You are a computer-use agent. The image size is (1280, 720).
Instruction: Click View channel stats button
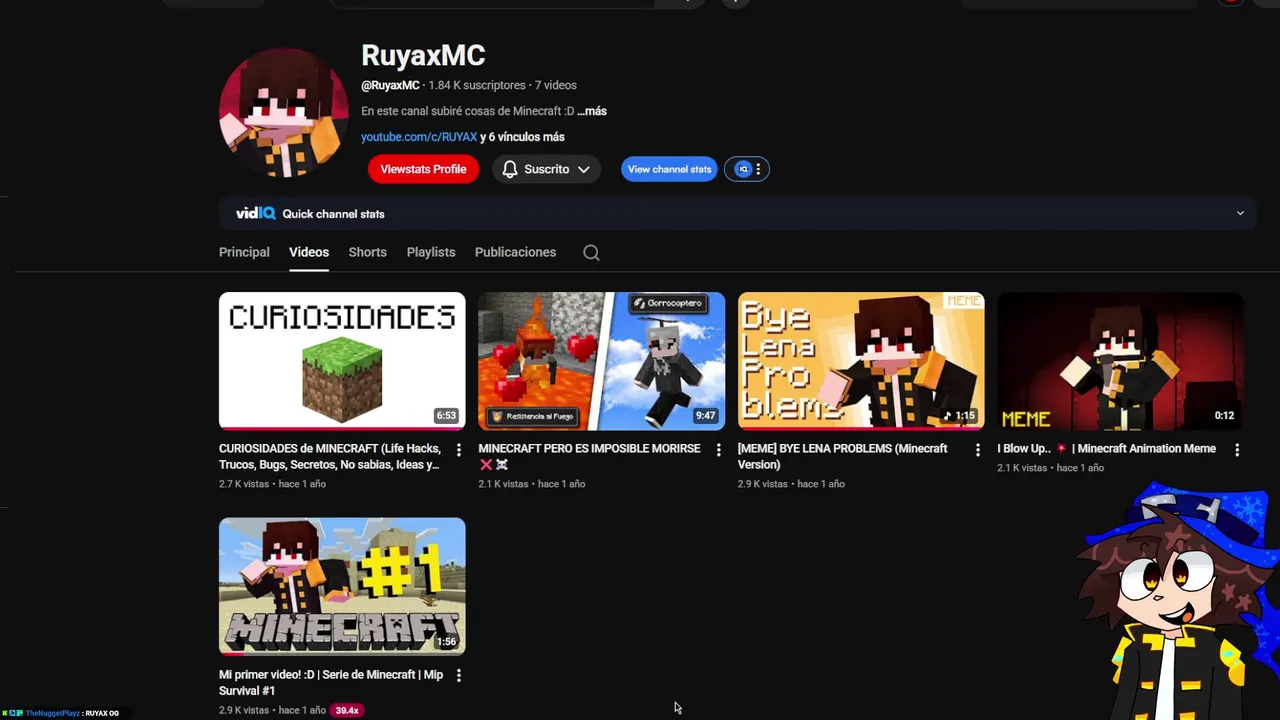(x=669, y=169)
